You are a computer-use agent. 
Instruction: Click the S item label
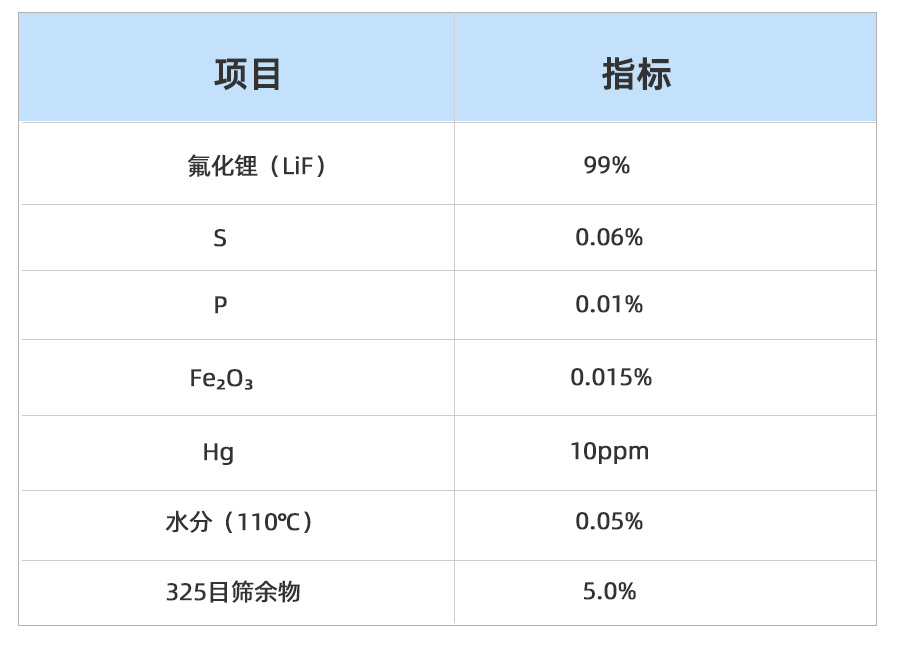(220, 239)
